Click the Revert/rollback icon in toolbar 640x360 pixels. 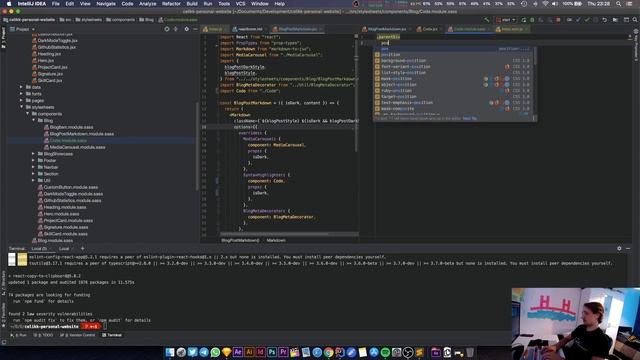click(604, 20)
